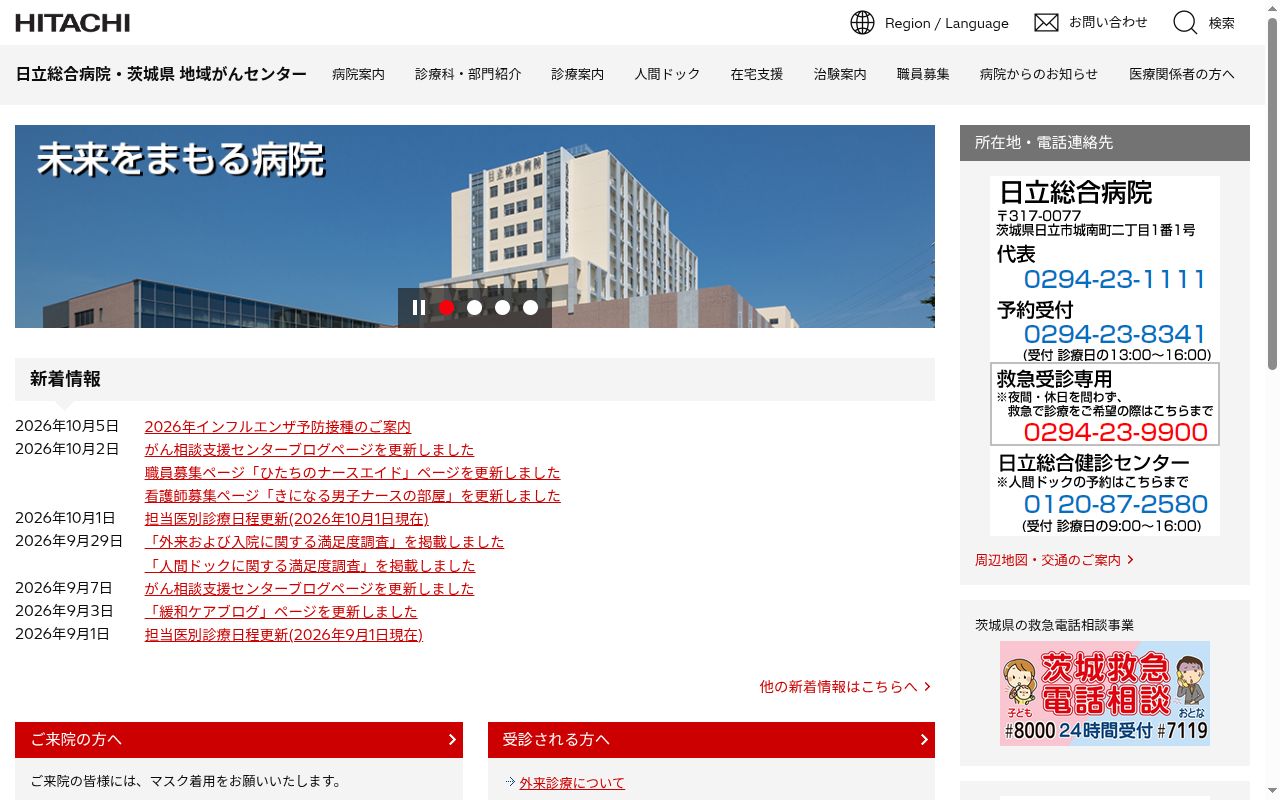Open 人間ドックに関する満足度調査 link
The width and height of the screenshot is (1280, 800).
(310, 566)
